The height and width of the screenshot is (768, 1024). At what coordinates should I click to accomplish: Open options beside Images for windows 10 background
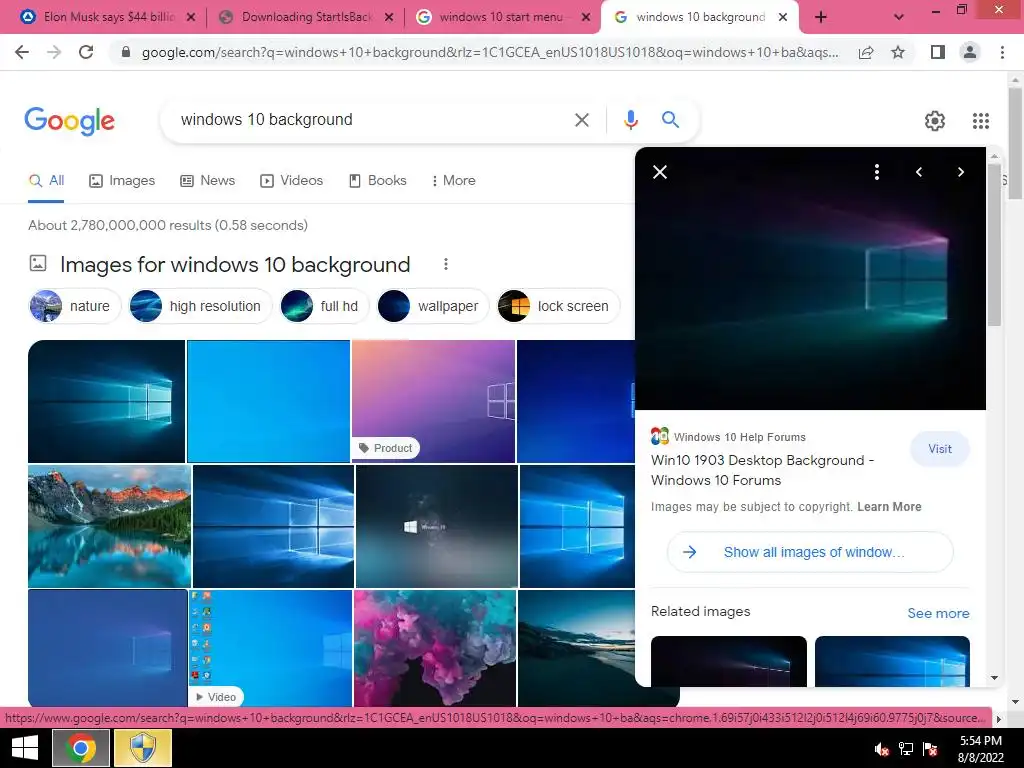point(446,264)
